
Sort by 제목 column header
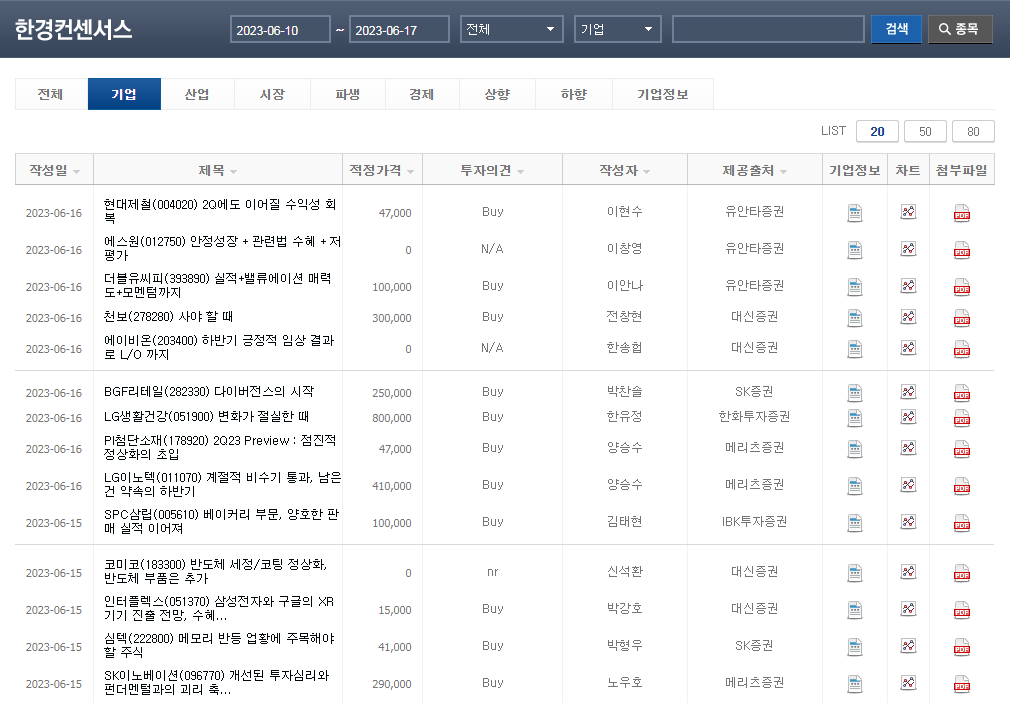coord(218,170)
